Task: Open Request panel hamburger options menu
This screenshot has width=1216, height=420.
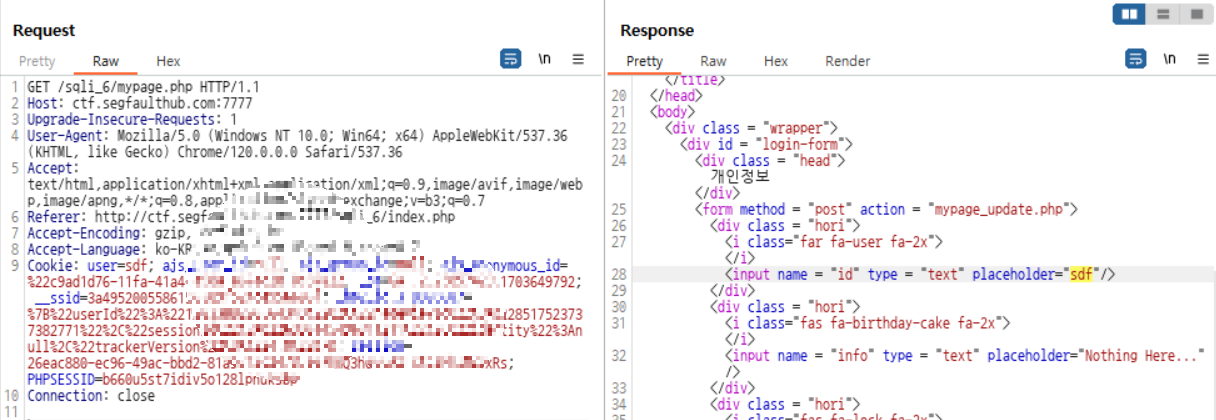Action: [578, 59]
